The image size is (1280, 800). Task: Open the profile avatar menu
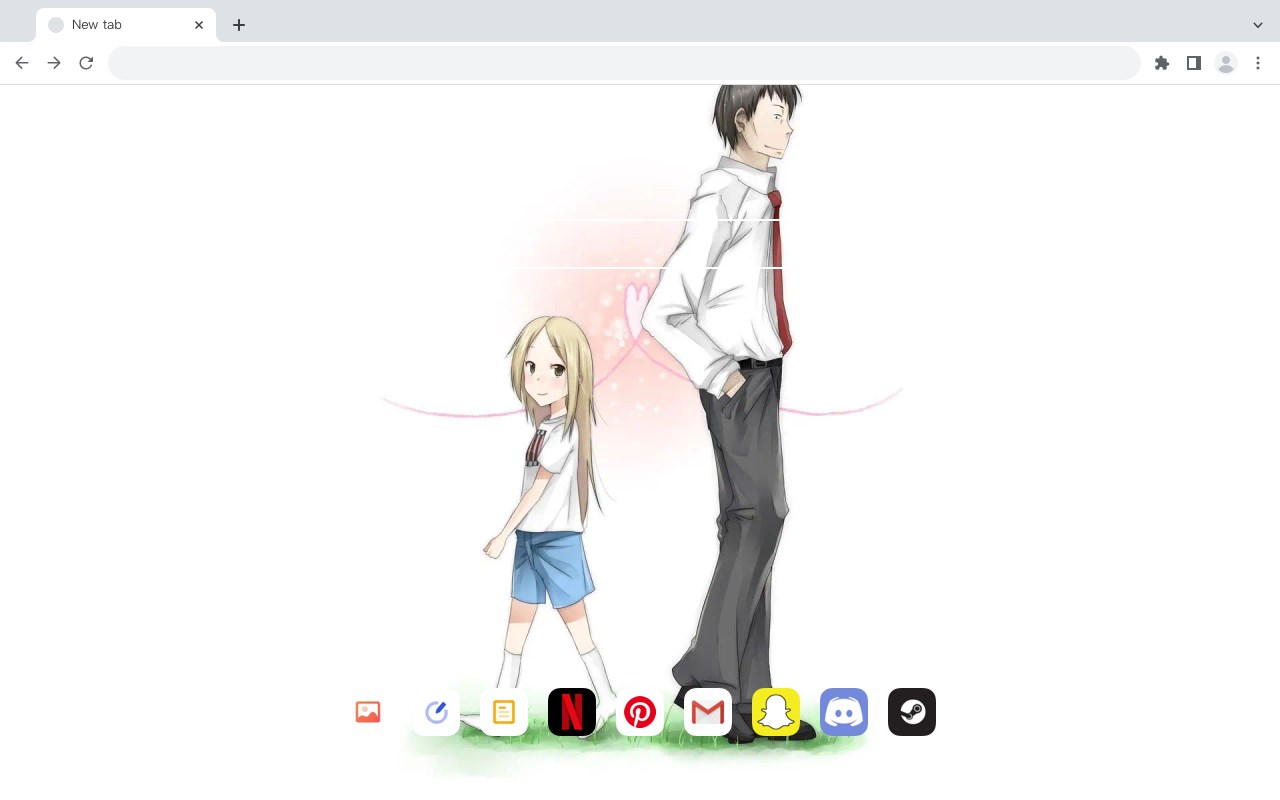pyautogui.click(x=1226, y=63)
